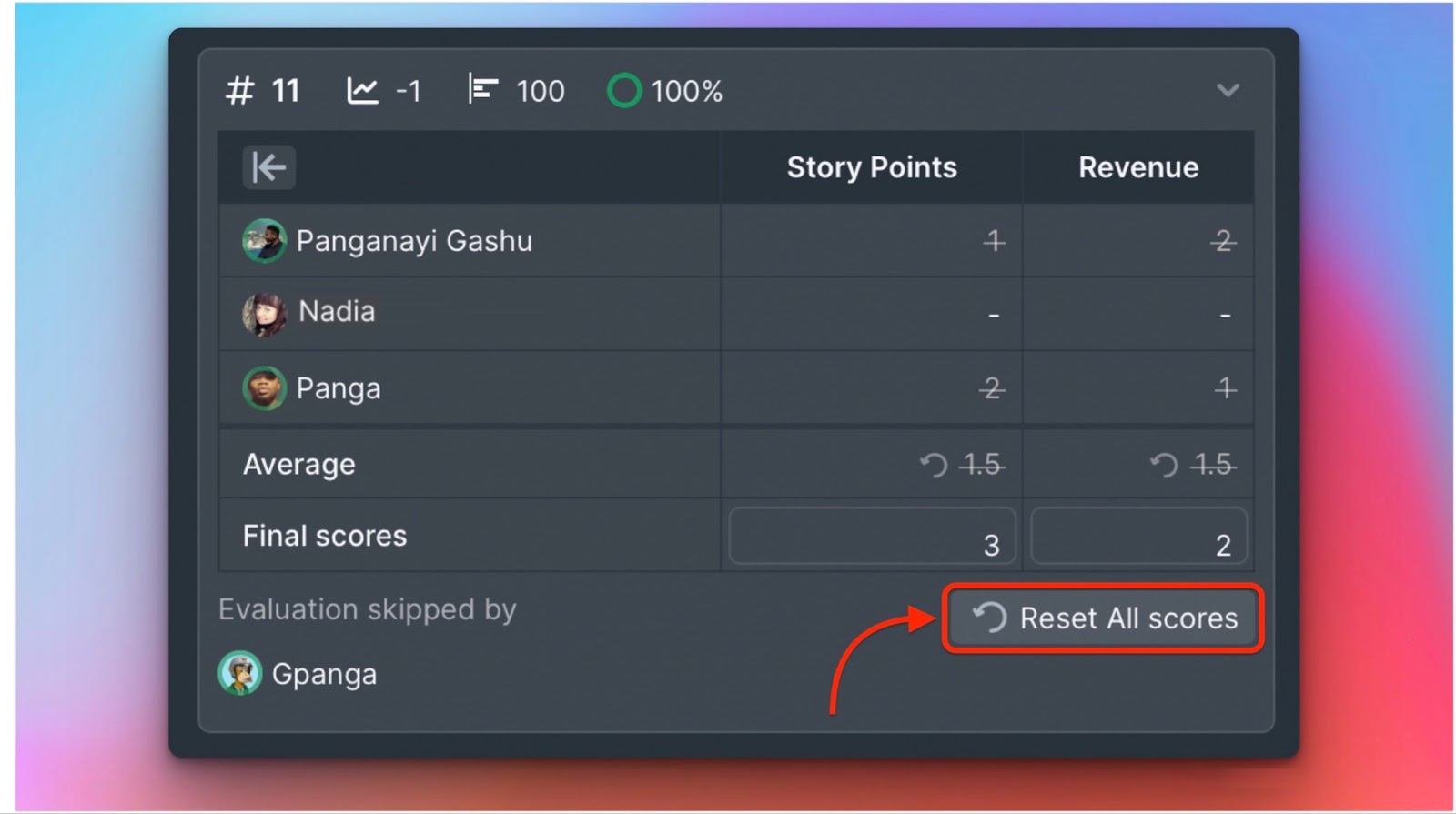
Task: Click Gpanga's avatar icon
Action: pos(240,674)
